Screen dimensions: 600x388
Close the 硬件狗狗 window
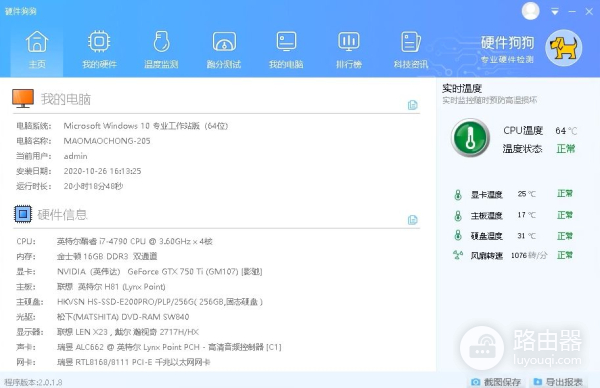(x=589, y=12)
